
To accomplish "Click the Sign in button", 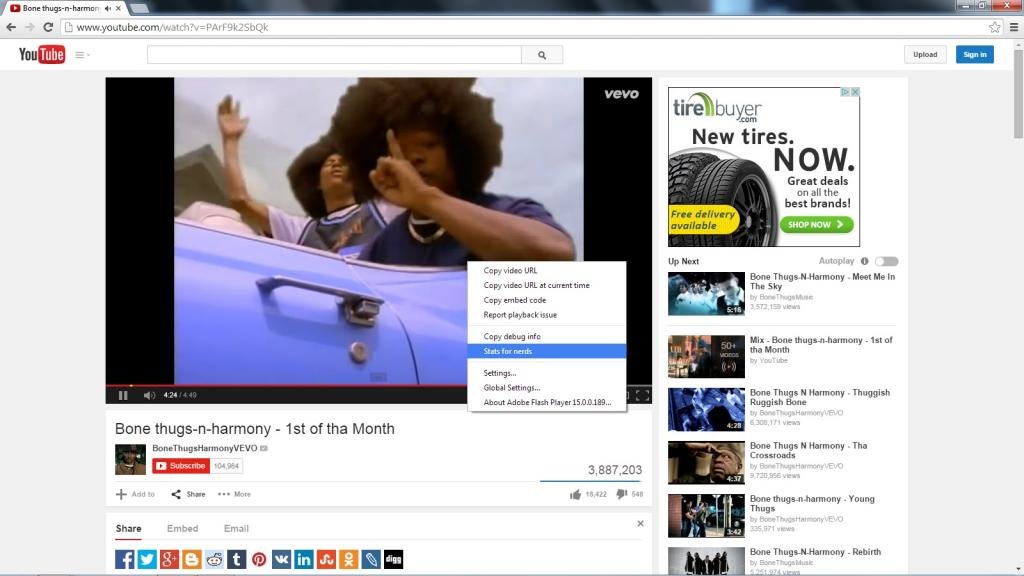I will (x=974, y=55).
